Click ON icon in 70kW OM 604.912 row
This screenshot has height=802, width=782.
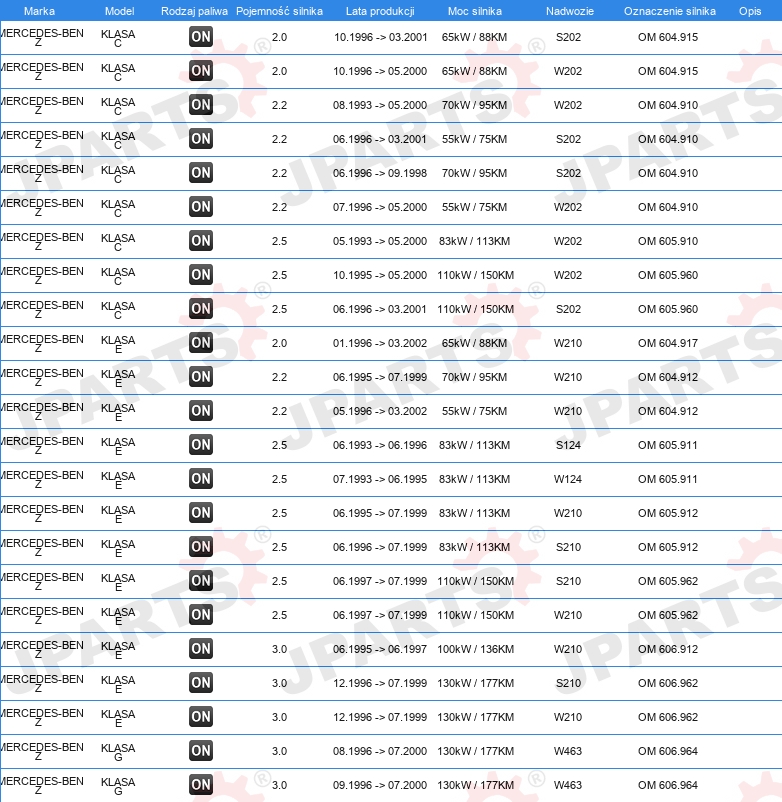[200, 377]
